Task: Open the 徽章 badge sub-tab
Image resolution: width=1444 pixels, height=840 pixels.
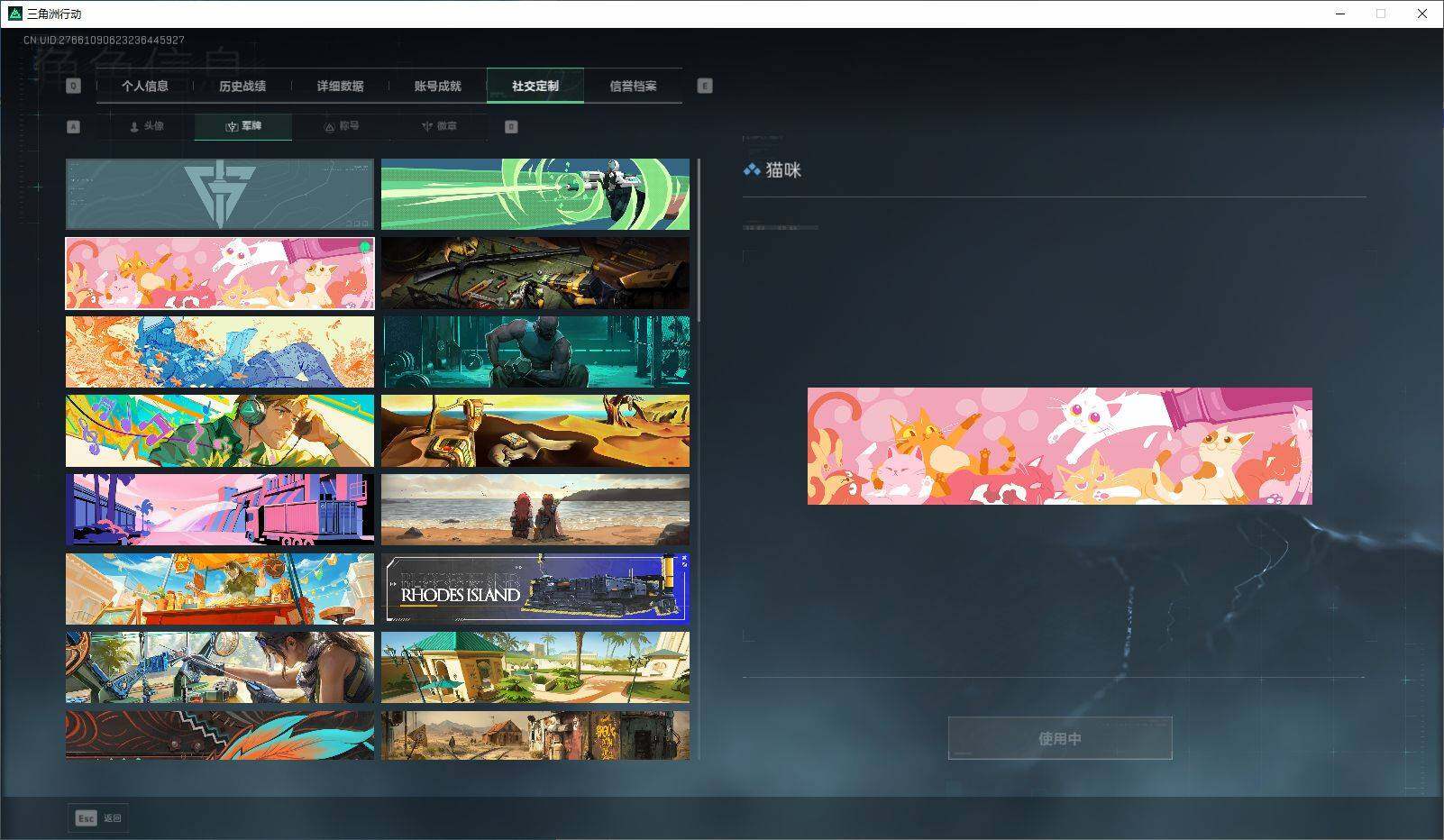Action: 439,127
